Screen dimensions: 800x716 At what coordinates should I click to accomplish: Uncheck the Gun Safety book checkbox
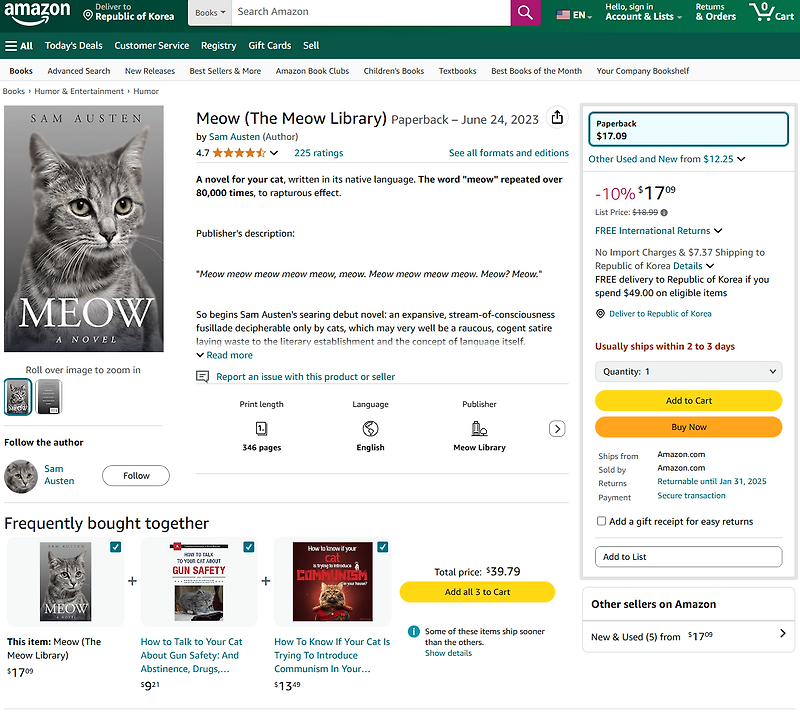248,547
